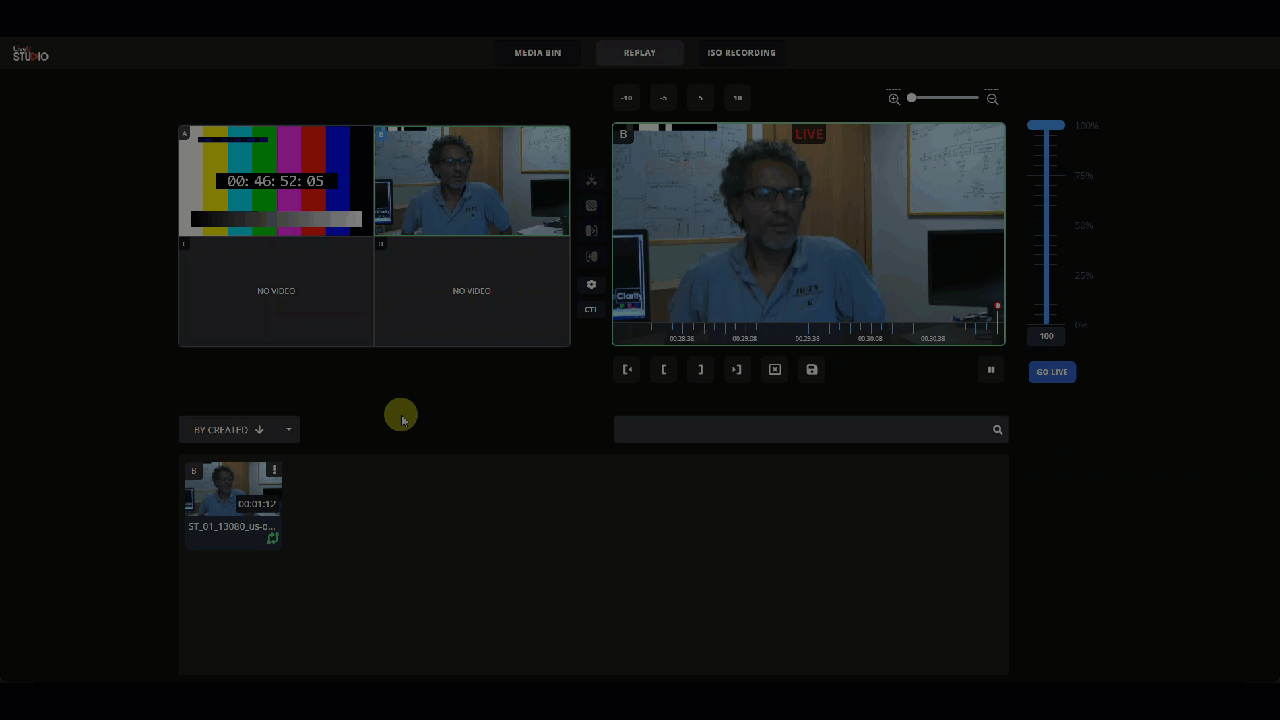
Task: Open the By Created sort dropdown arrow
Action: [x=289, y=430]
